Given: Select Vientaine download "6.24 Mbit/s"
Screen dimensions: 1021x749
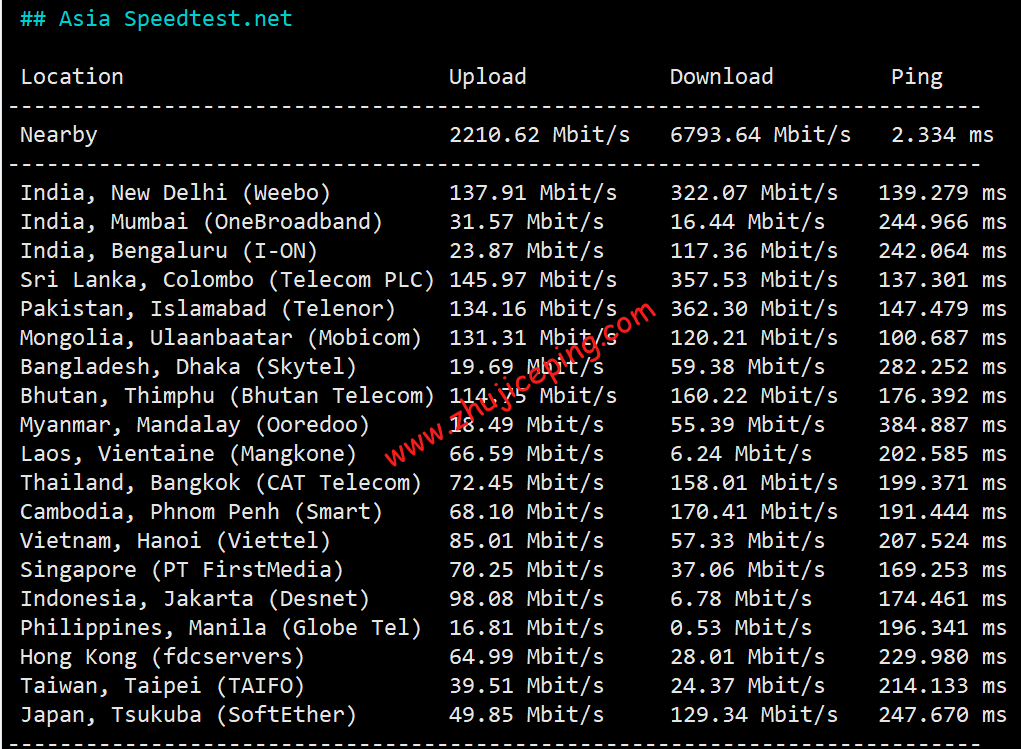Looking at the screenshot, I should 741,454.
